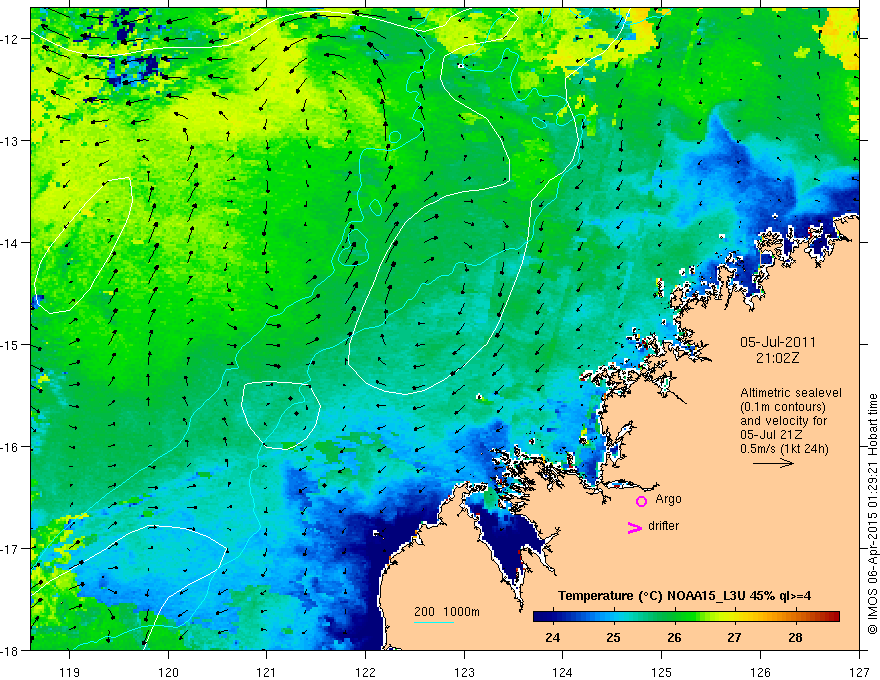The image size is (880, 680).
Task: Click the time text '21:02Z'
Action: (x=777, y=358)
